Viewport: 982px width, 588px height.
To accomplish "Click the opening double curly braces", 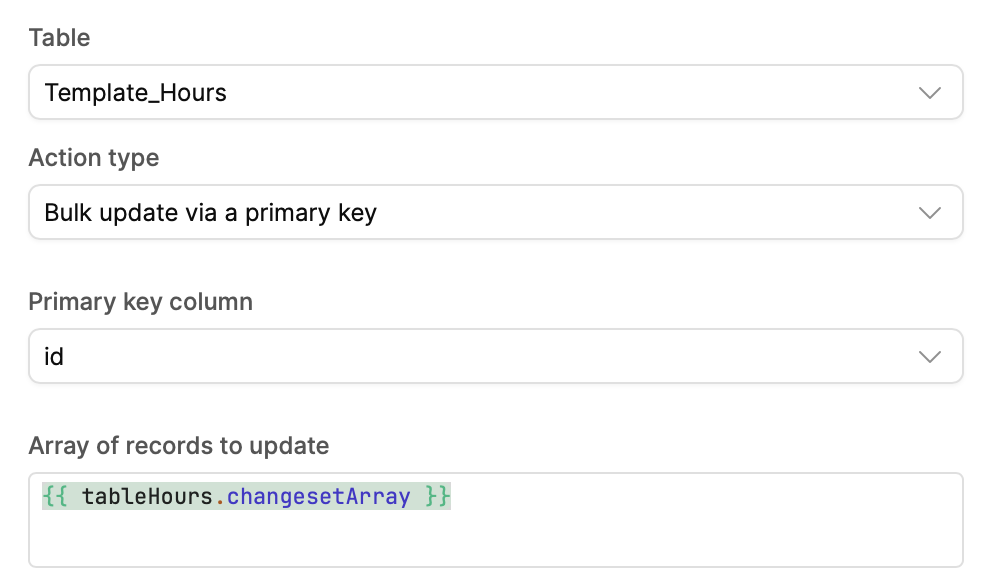I will tap(55, 496).
